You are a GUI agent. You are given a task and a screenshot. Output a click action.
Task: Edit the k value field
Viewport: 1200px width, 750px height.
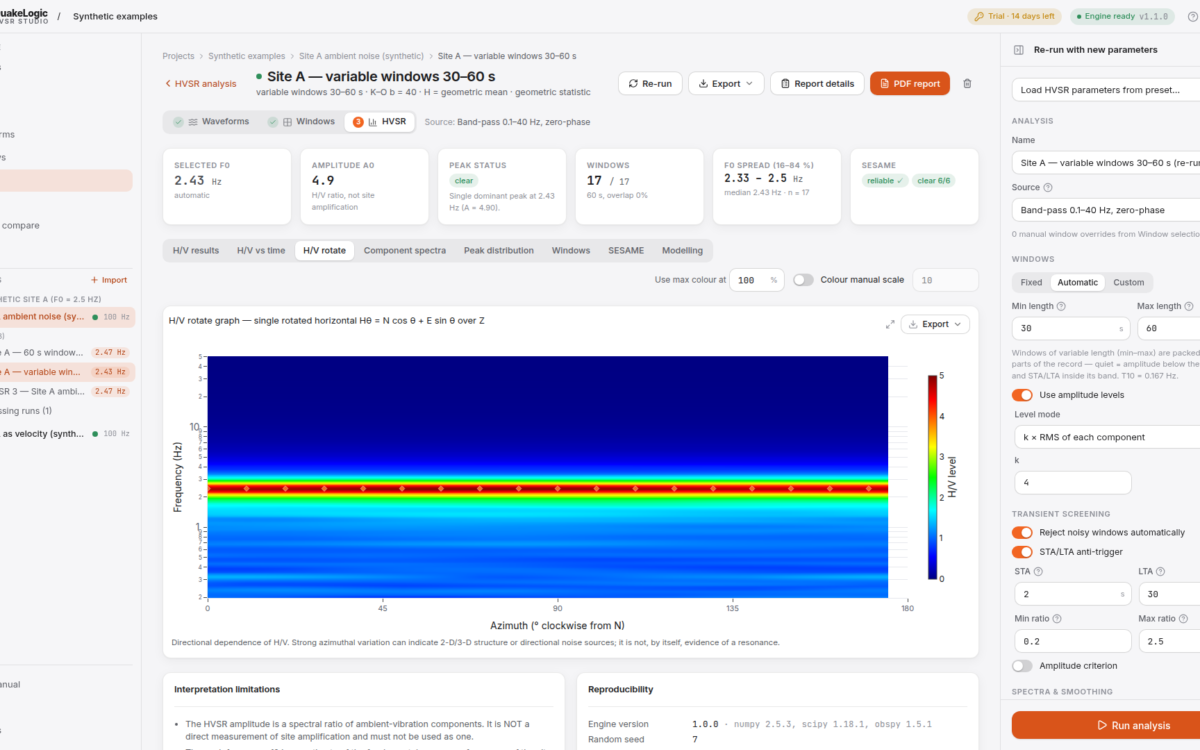click(x=1071, y=483)
